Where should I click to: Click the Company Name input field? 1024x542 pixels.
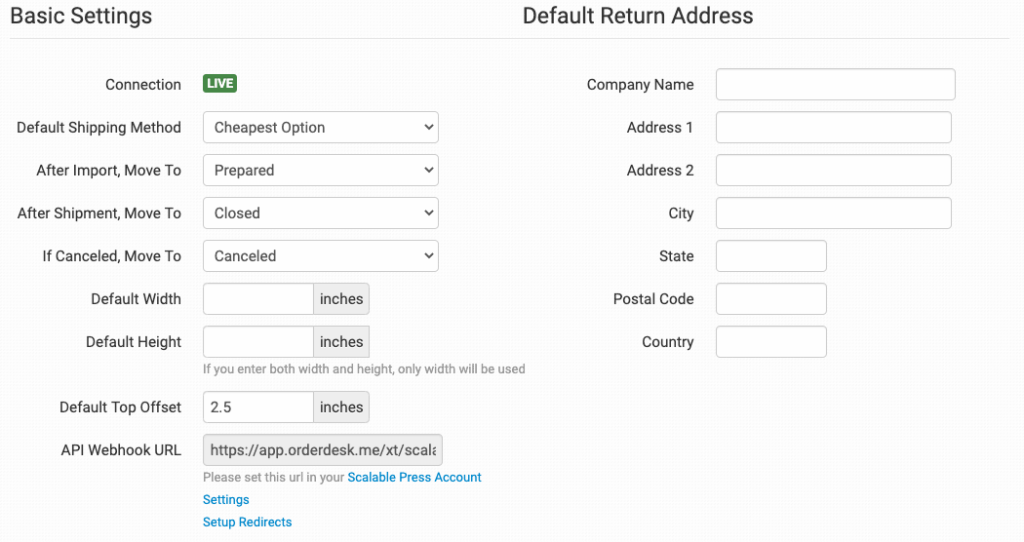[835, 85]
